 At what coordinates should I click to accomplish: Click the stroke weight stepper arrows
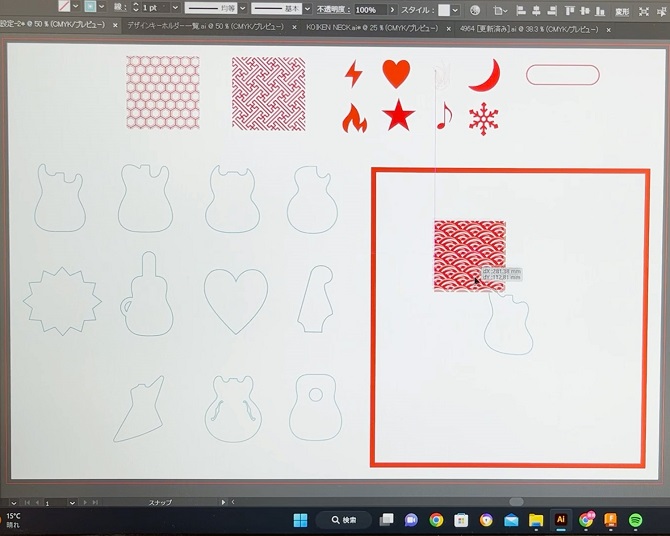136,7
